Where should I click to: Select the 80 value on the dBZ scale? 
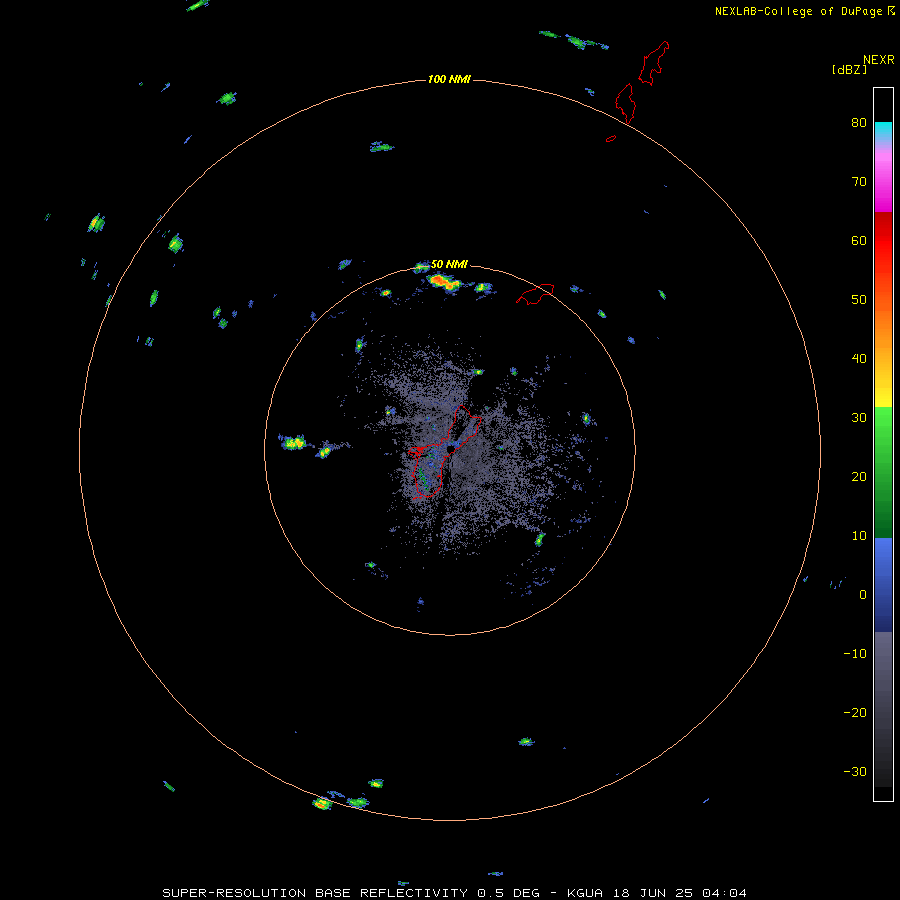859,123
